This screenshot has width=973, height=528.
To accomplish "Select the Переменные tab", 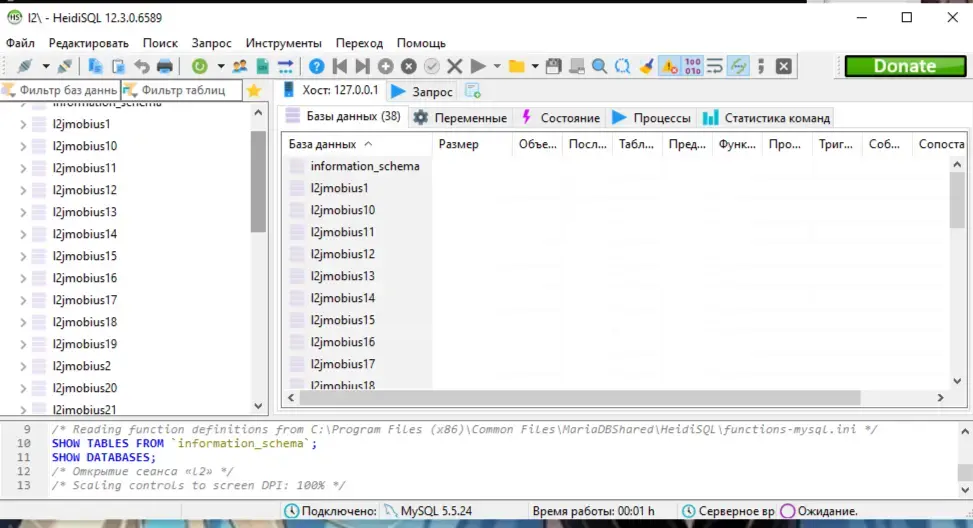I will [x=460, y=118].
